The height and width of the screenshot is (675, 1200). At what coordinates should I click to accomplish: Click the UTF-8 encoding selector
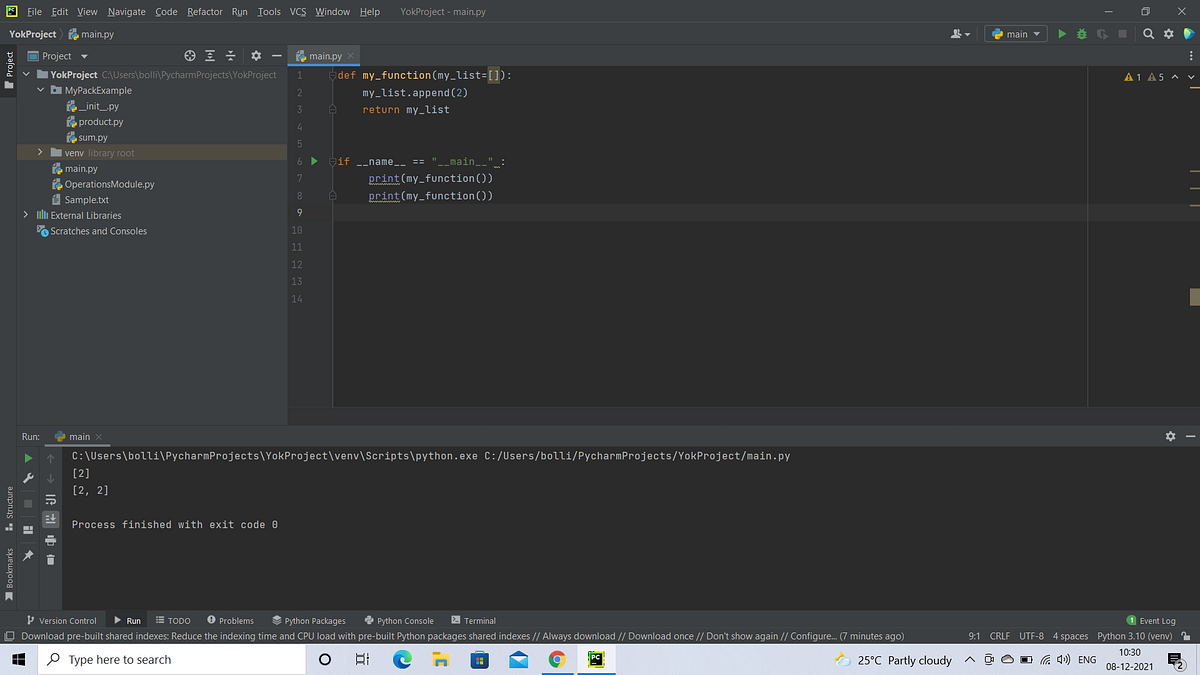[1031, 635]
